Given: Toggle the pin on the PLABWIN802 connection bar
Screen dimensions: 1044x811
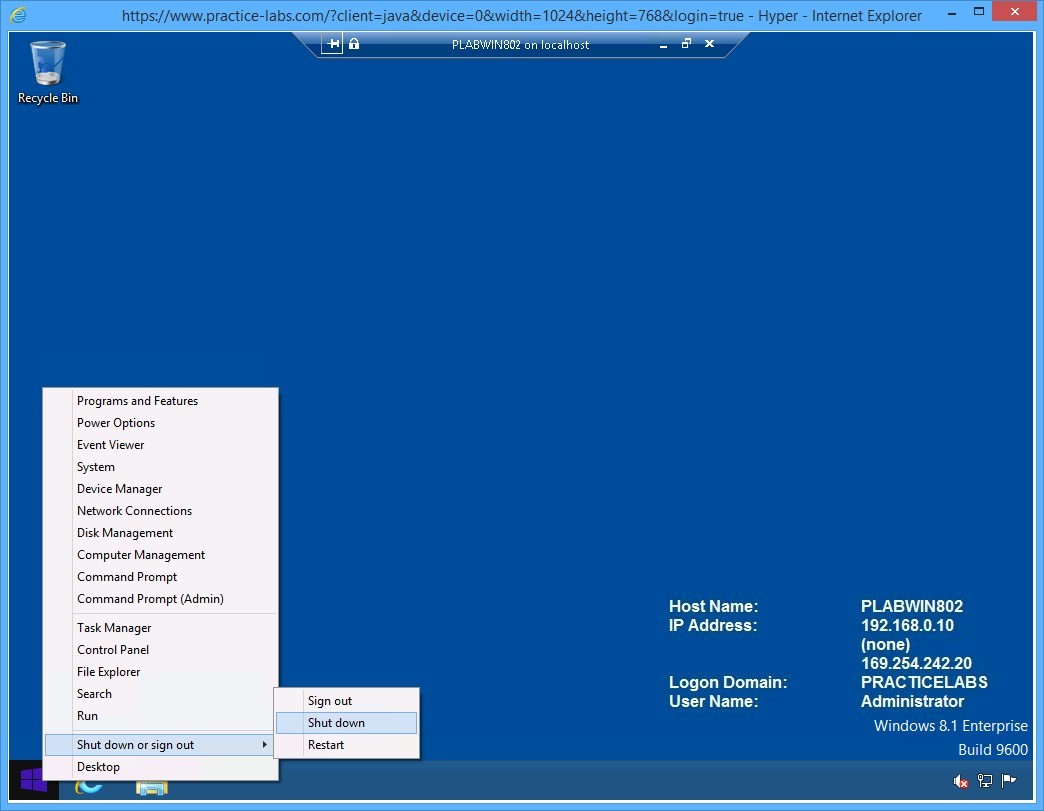Looking at the screenshot, I should tap(332, 44).
